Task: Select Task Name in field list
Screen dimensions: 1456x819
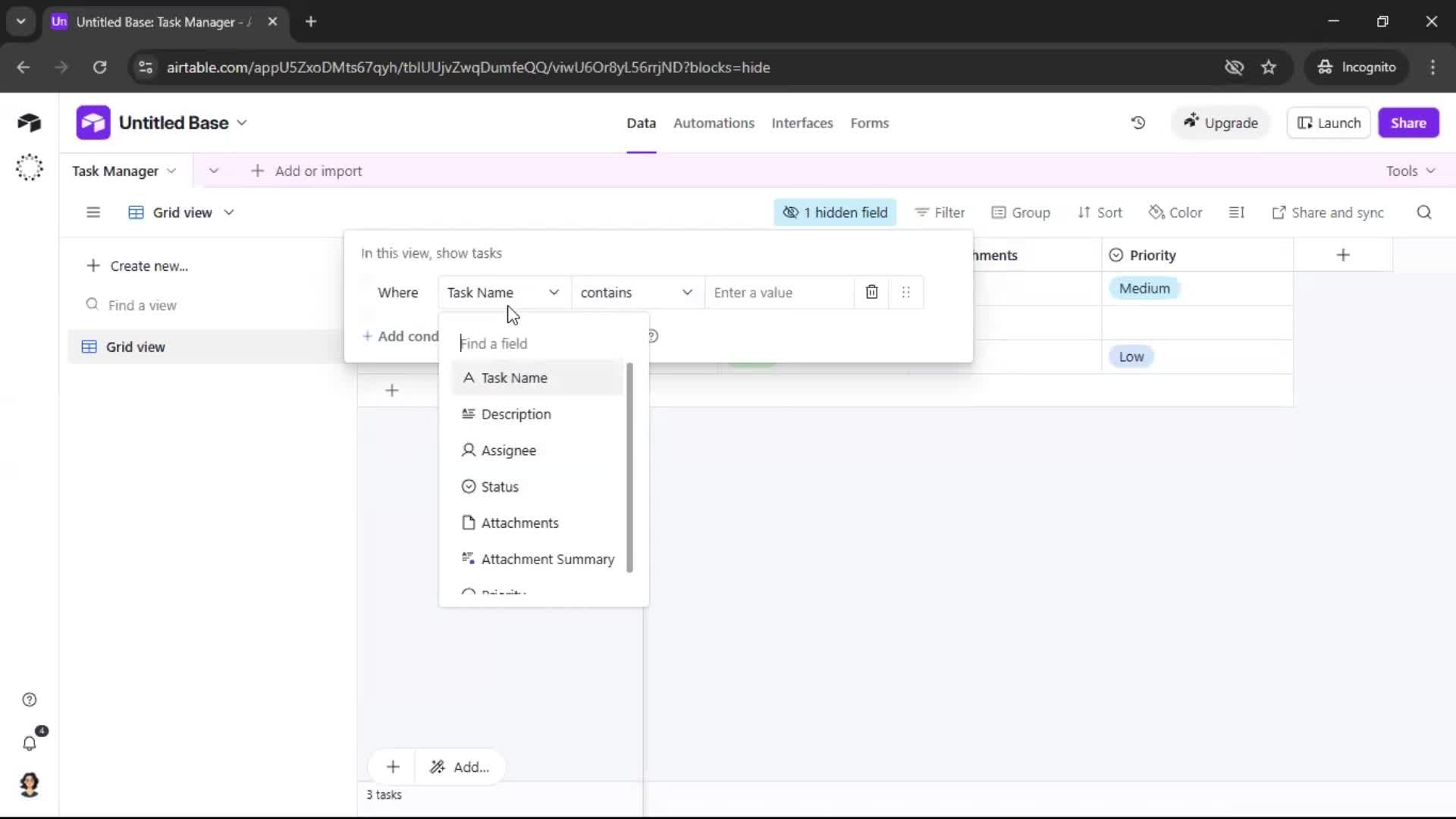Action: tap(538, 378)
